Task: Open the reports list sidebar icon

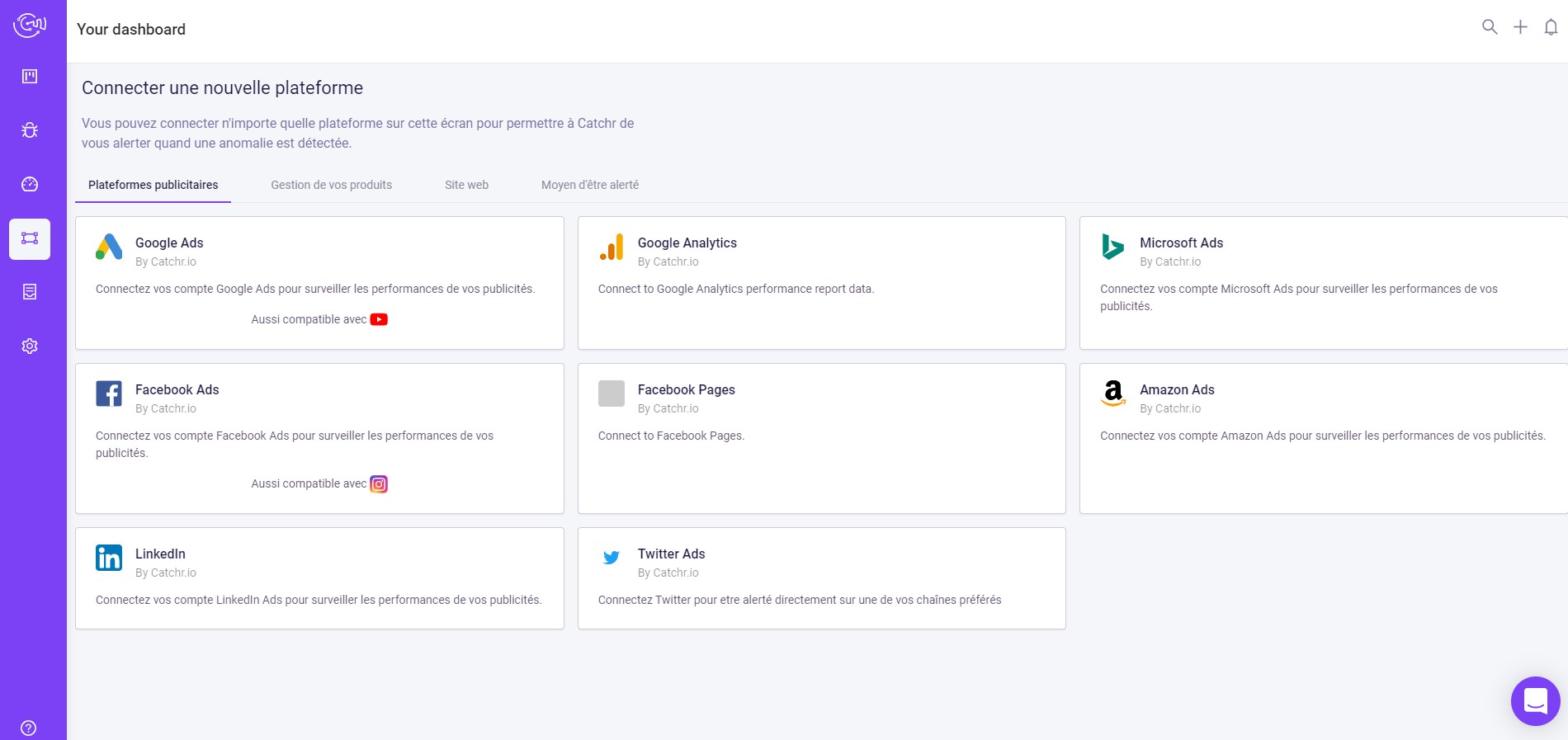Action: pyautogui.click(x=30, y=292)
